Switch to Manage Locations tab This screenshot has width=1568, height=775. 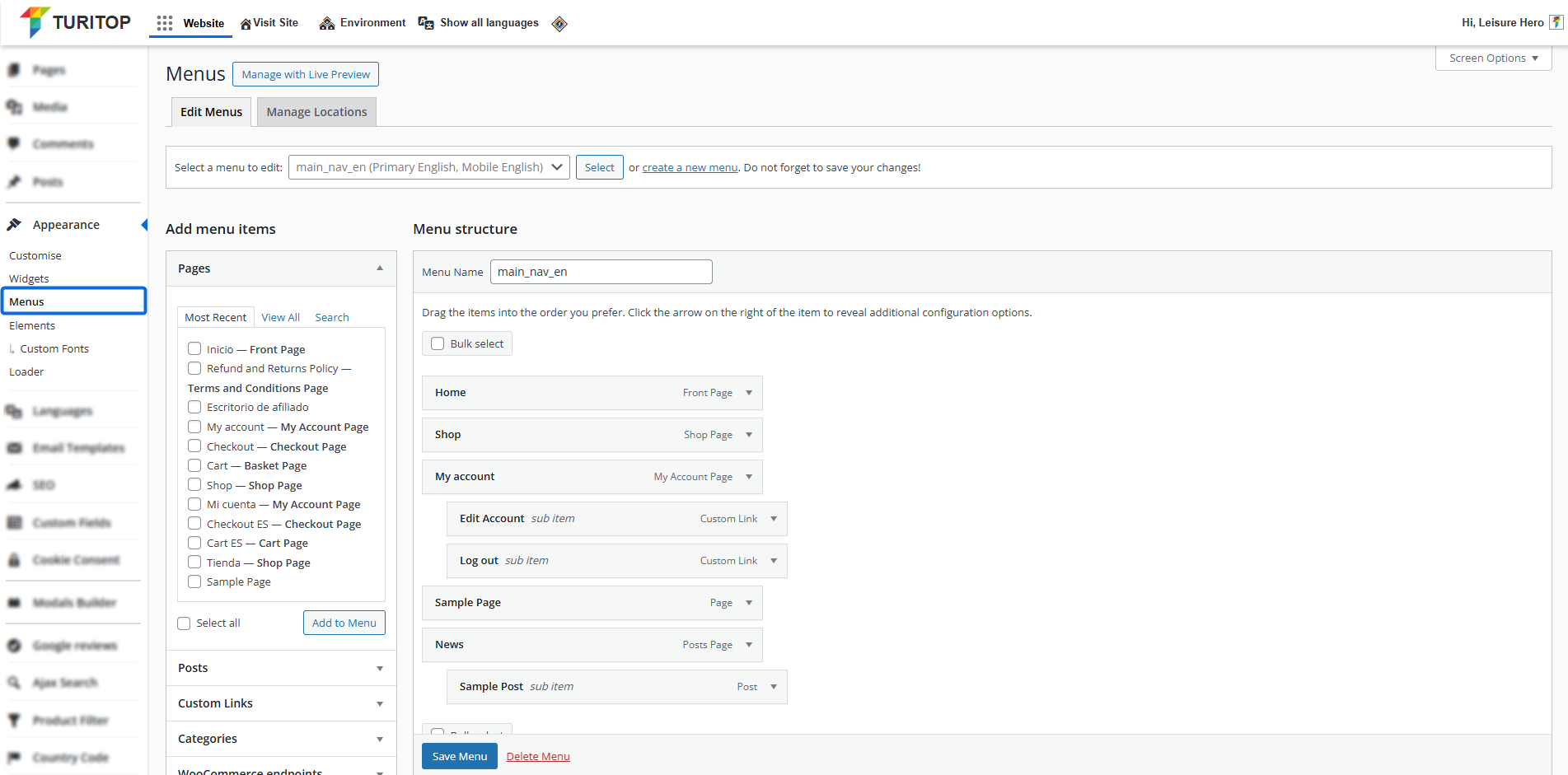[316, 112]
